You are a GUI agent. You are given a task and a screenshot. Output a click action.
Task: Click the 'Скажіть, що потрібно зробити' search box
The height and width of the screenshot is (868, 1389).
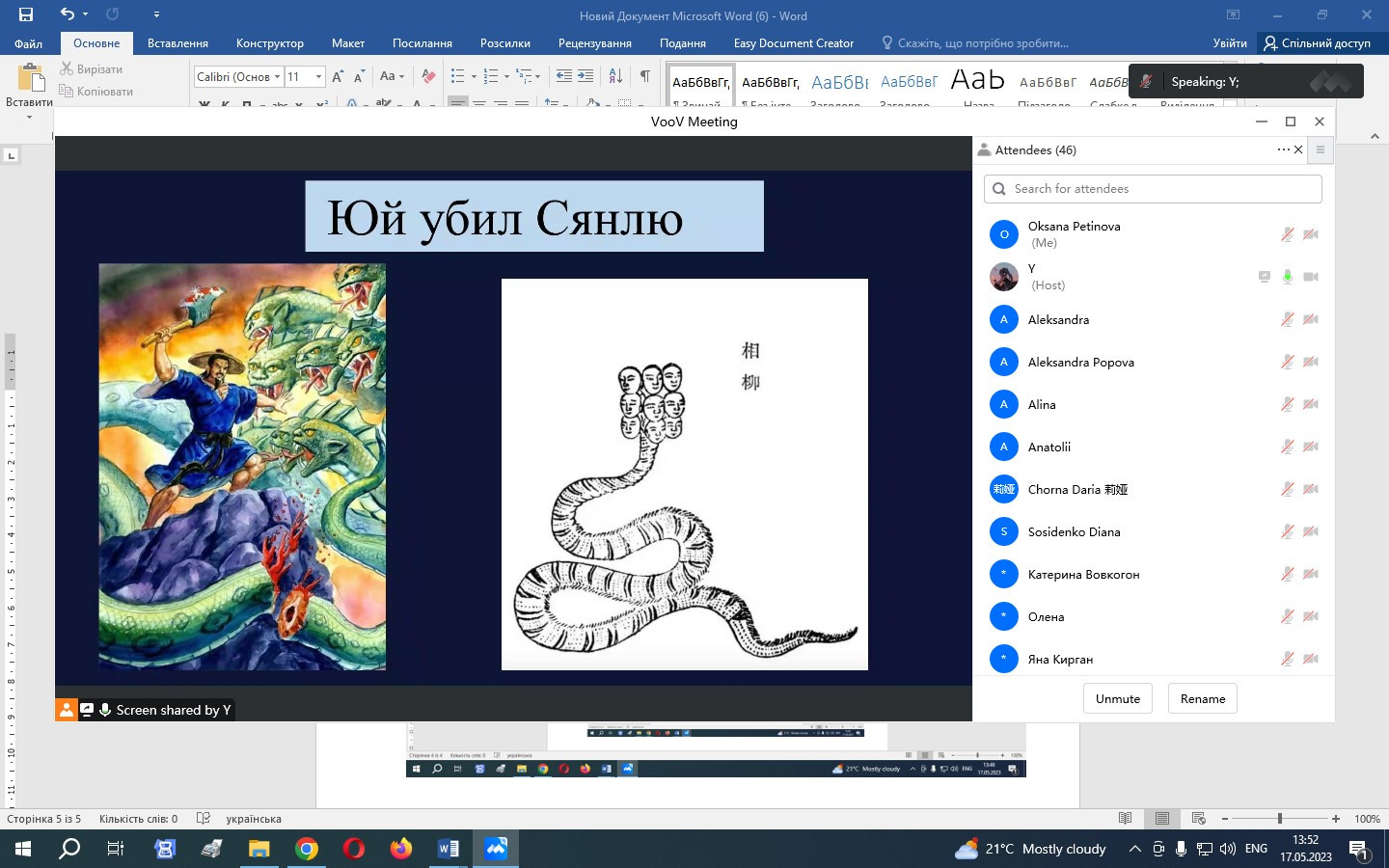click(974, 43)
